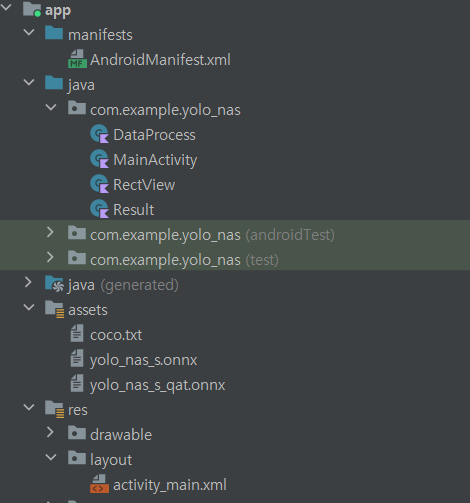Expand the com.example.yolo_nas (androidTest) package

(50, 232)
